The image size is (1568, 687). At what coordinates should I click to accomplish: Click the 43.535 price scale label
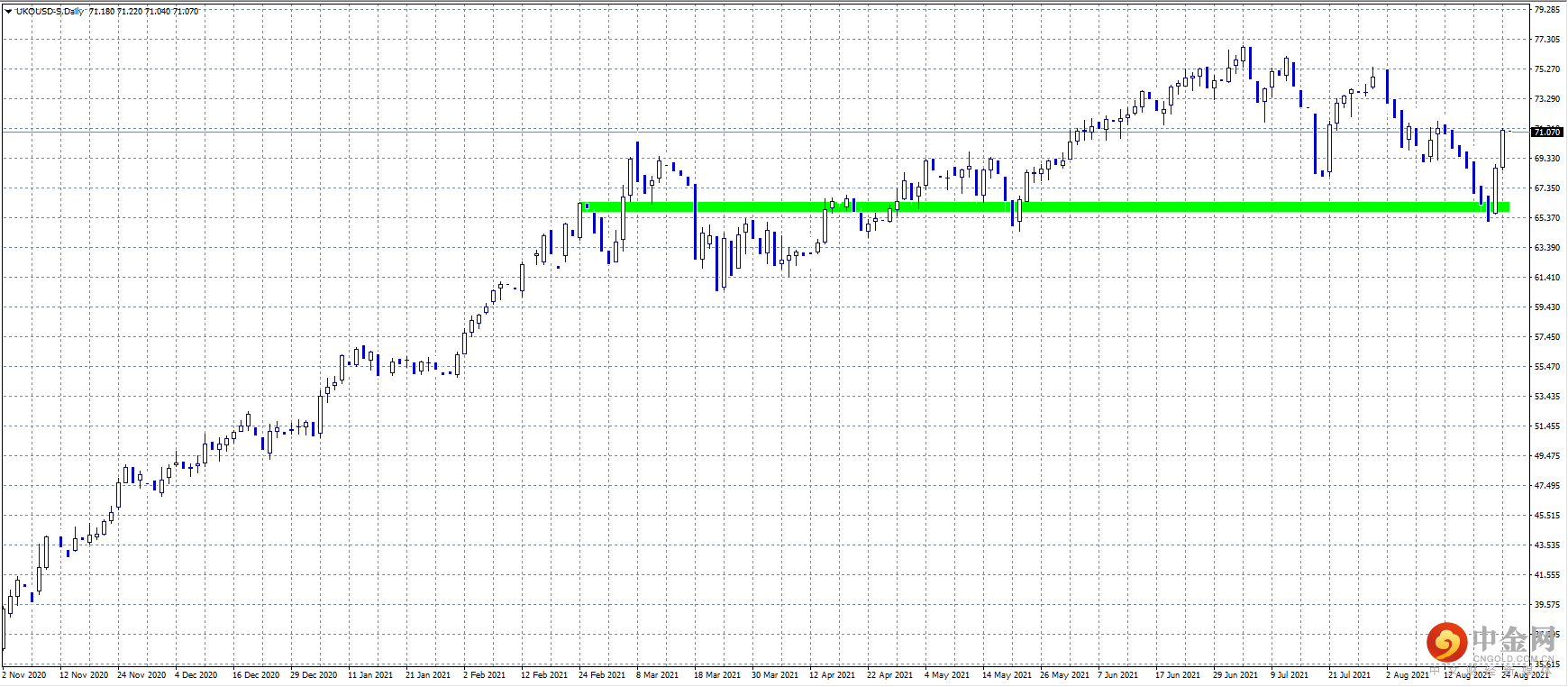pyautogui.click(x=1547, y=545)
